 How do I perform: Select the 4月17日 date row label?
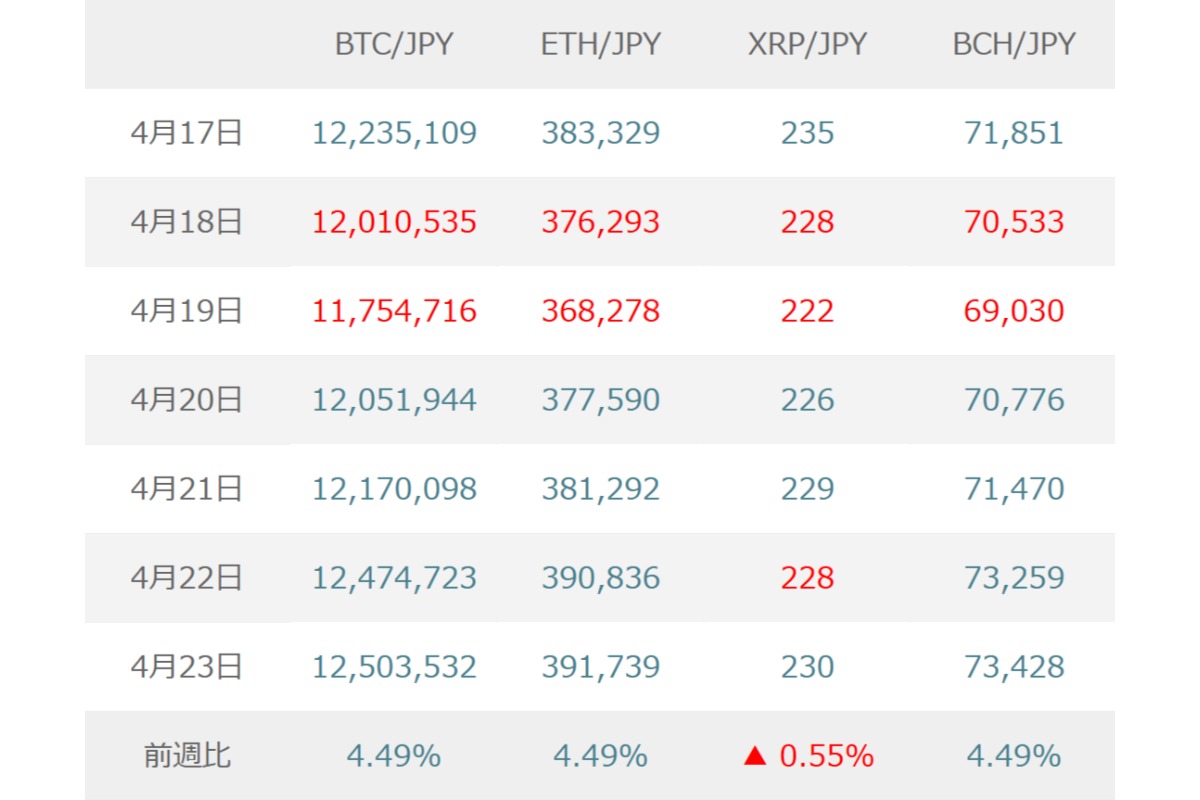pos(187,133)
